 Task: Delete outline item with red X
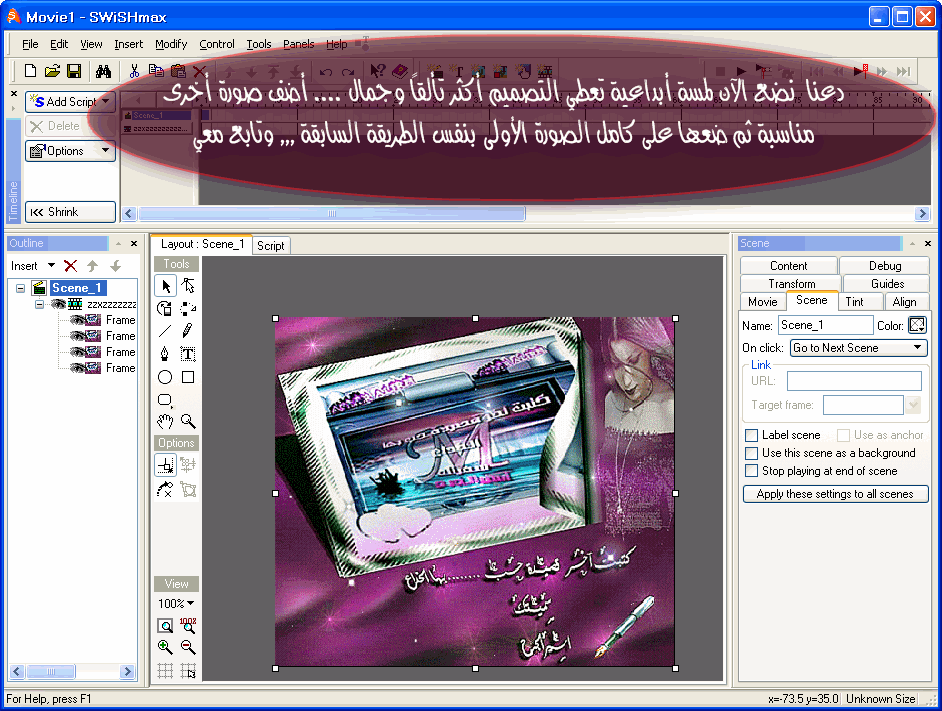tap(70, 266)
